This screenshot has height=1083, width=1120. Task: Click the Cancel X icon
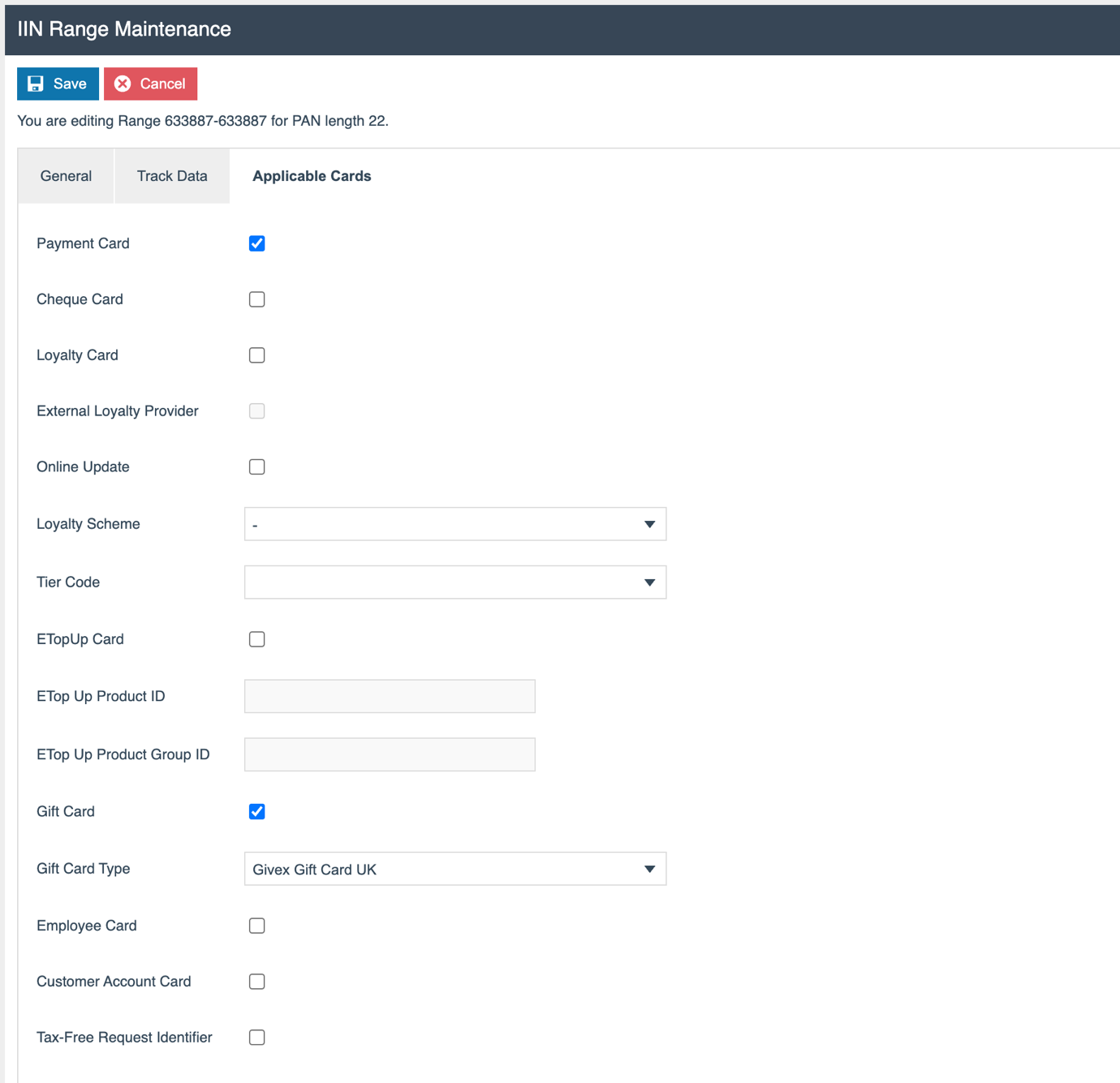pyautogui.click(x=123, y=84)
